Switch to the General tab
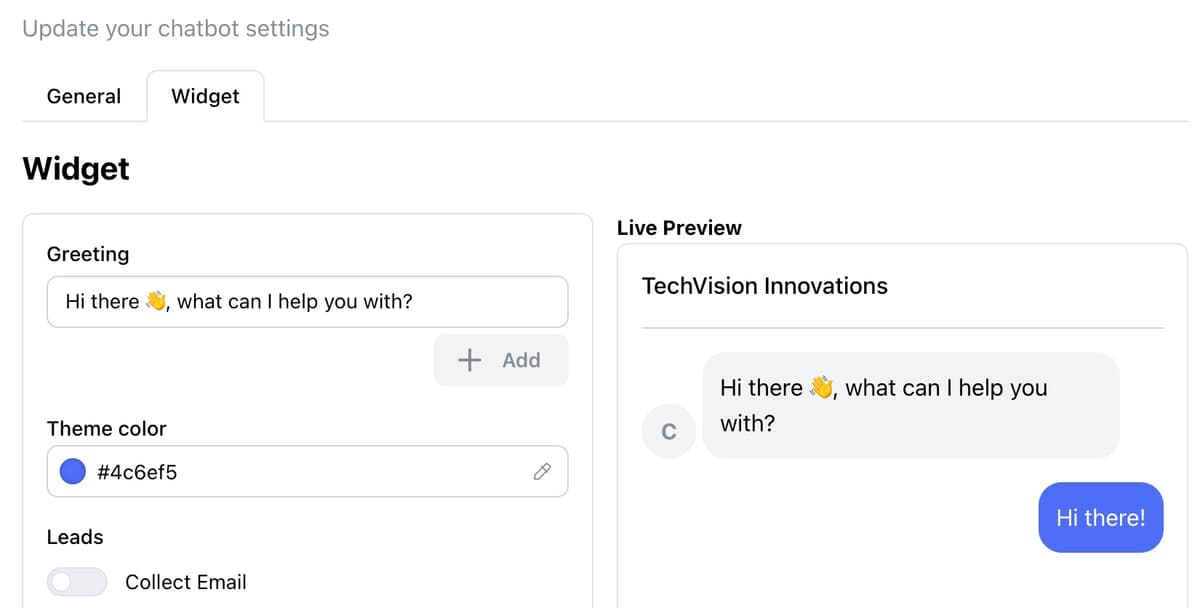This screenshot has height=608, width=1200. [84, 97]
